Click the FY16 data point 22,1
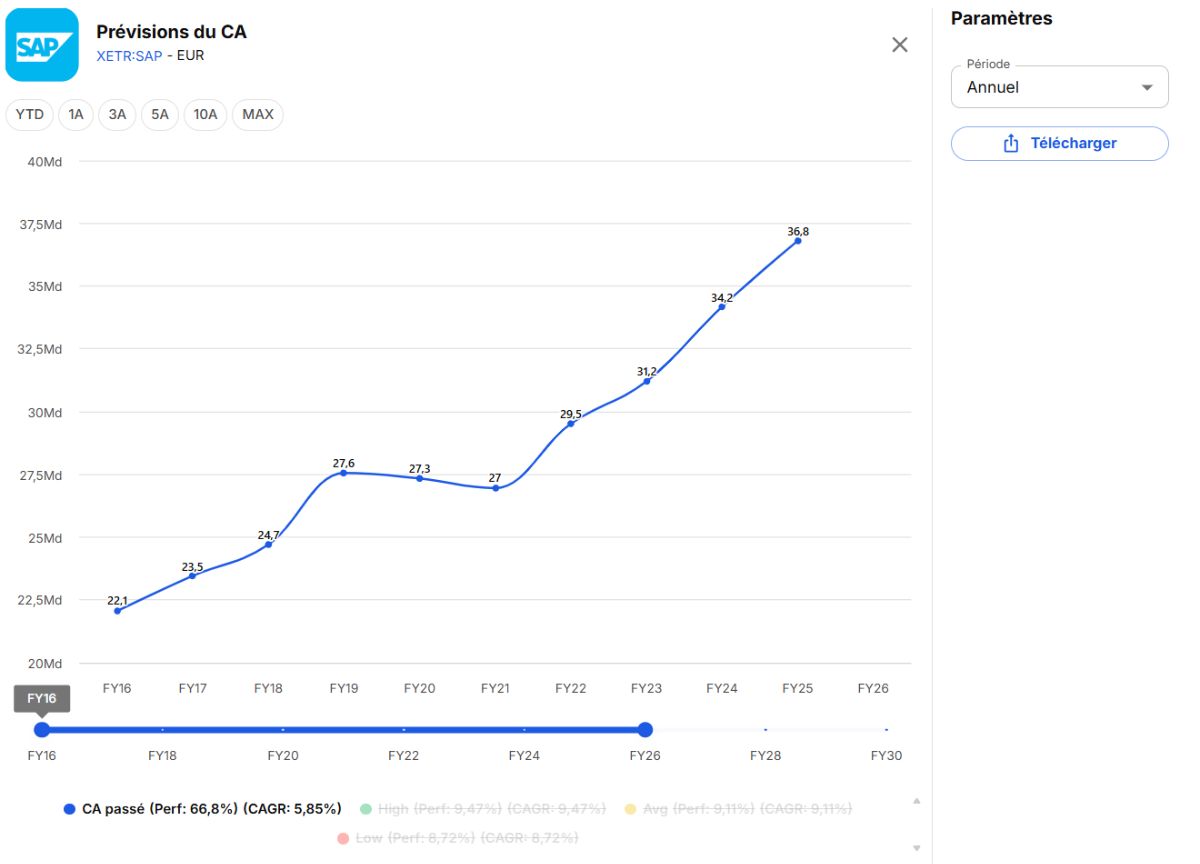1200x864 pixels. pos(117,610)
